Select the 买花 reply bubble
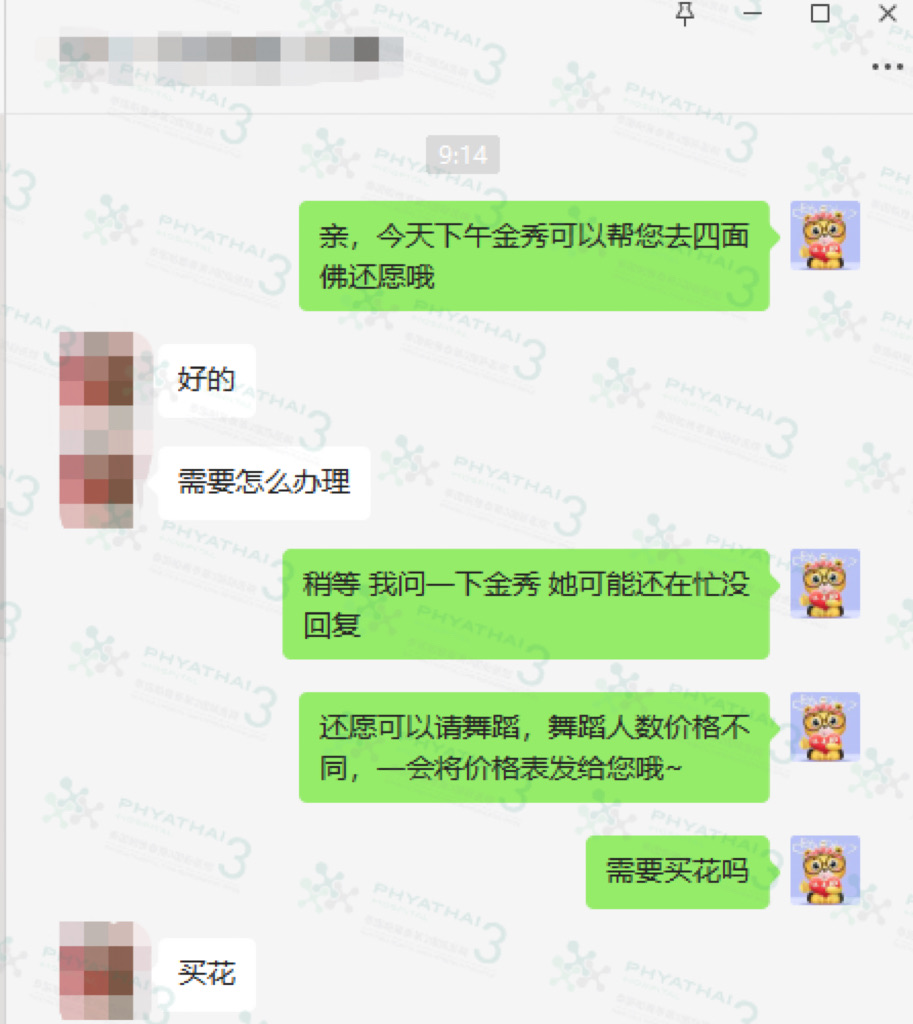This screenshot has height=1024, width=913. coord(206,974)
